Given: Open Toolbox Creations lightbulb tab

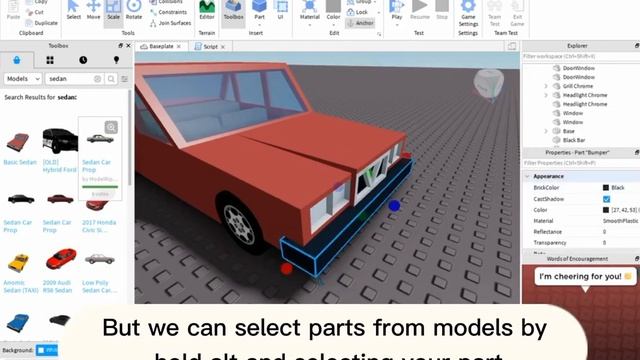Looking at the screenshot, I should [116, 60].
